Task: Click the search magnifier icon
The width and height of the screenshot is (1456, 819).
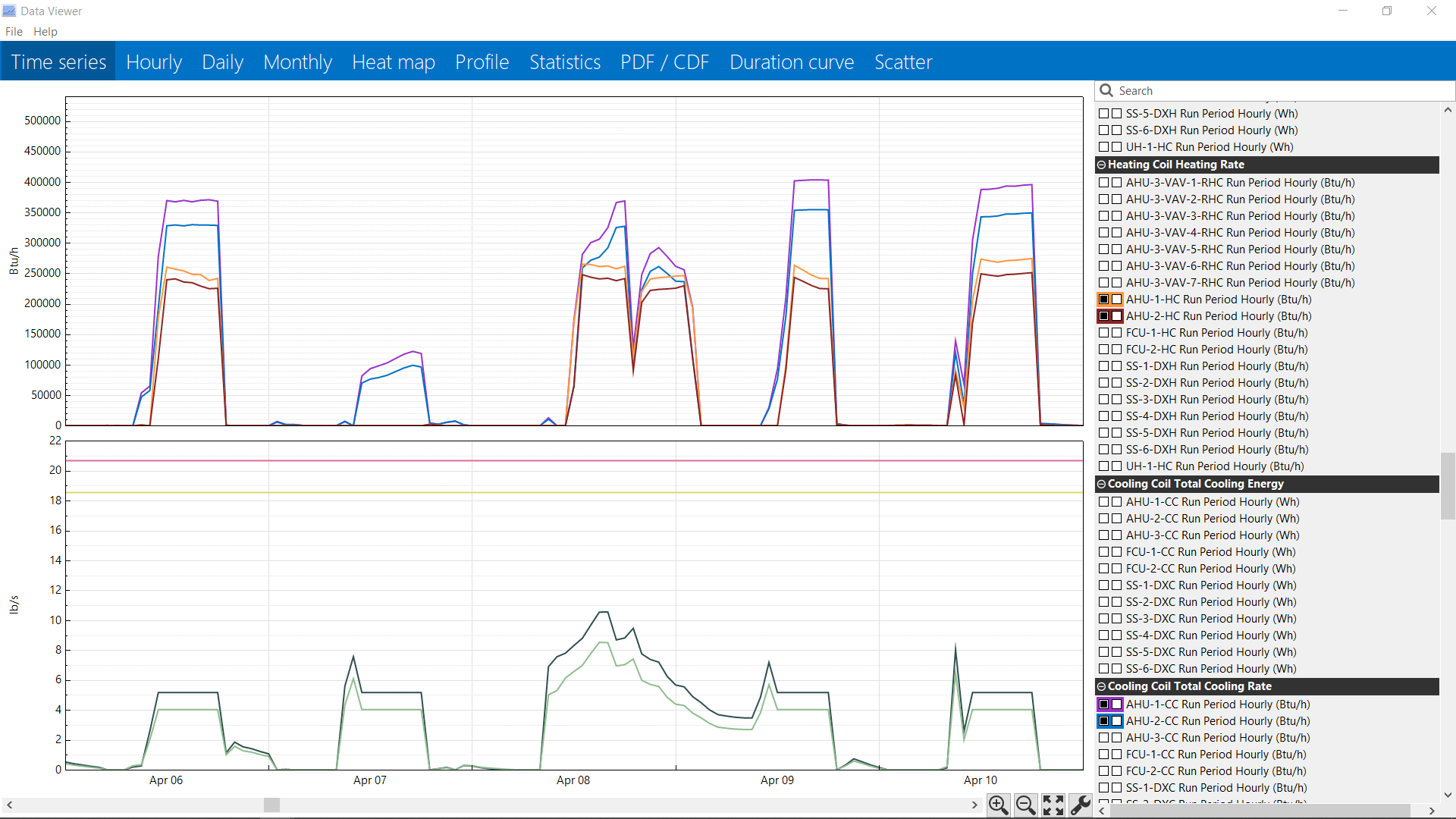Action: pos(1106,90)
